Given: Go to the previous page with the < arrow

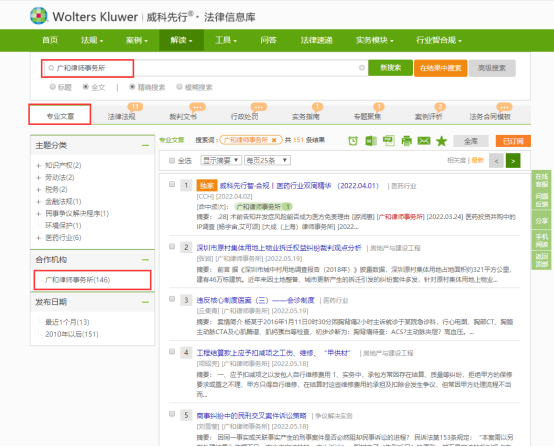Looking at the screenshot, I should point(496,161).
